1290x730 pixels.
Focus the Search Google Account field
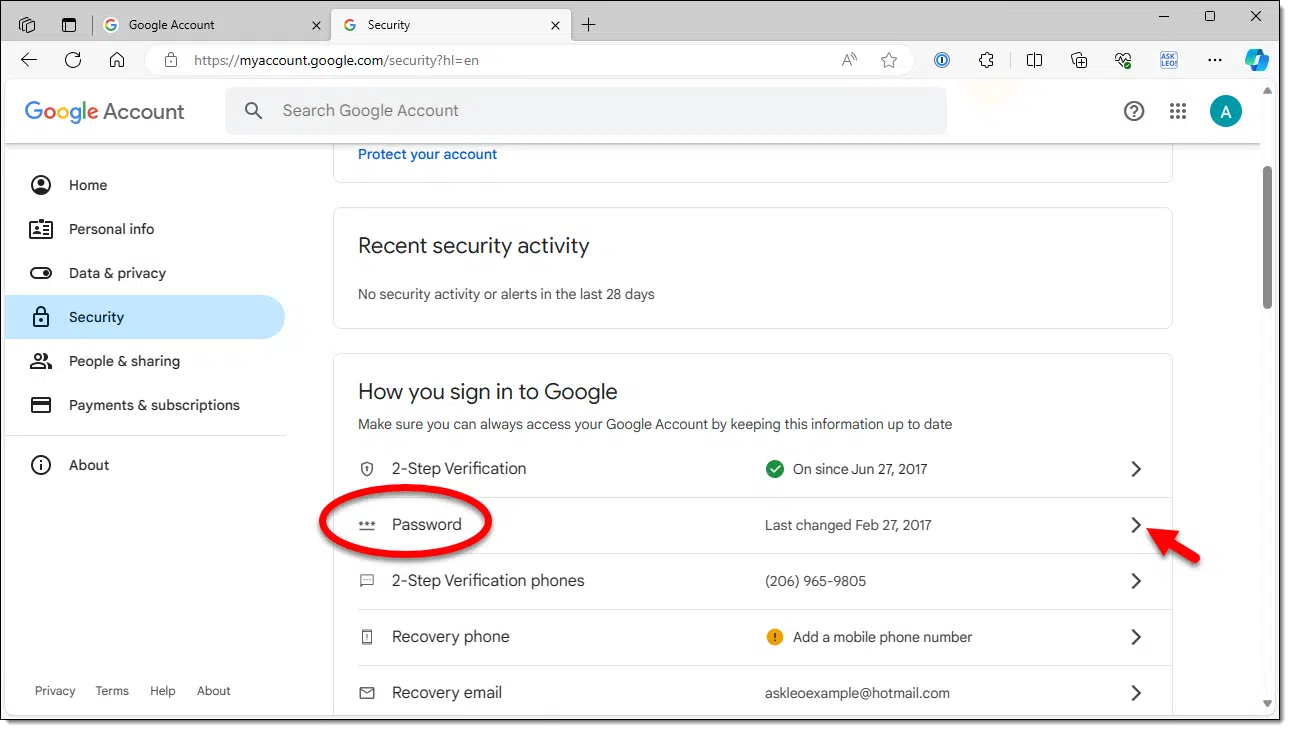click(x=586, y=111)
